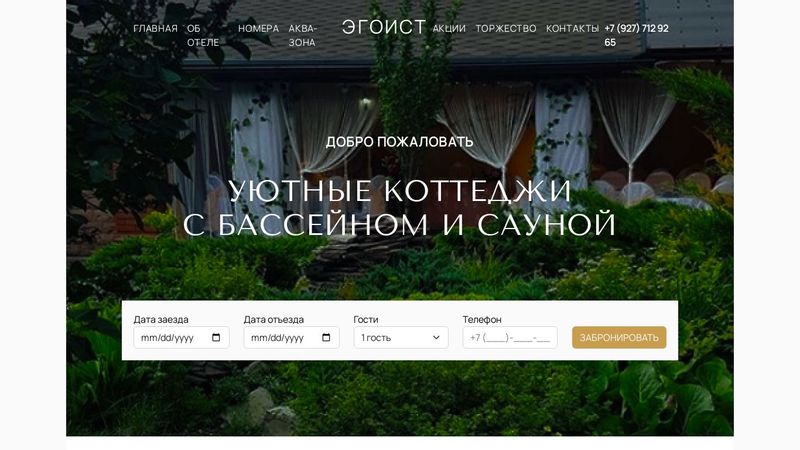Expand the Гости dropdown chevron
Image resolution: width=800 pixels, height=450 pixels.
(x=436, y=338)
